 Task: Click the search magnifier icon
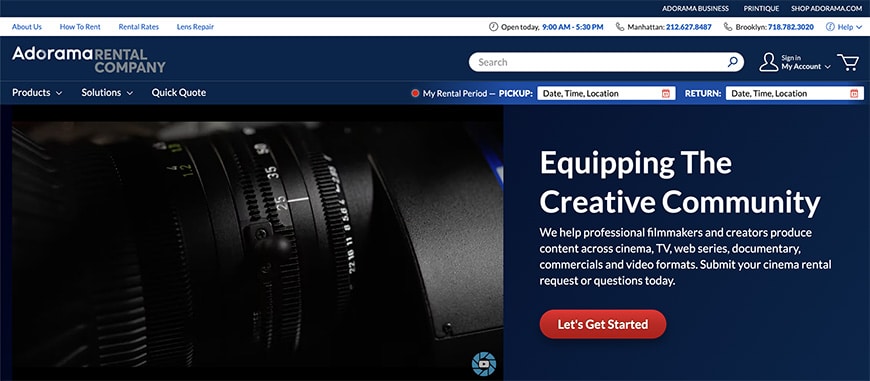point(732,62)
